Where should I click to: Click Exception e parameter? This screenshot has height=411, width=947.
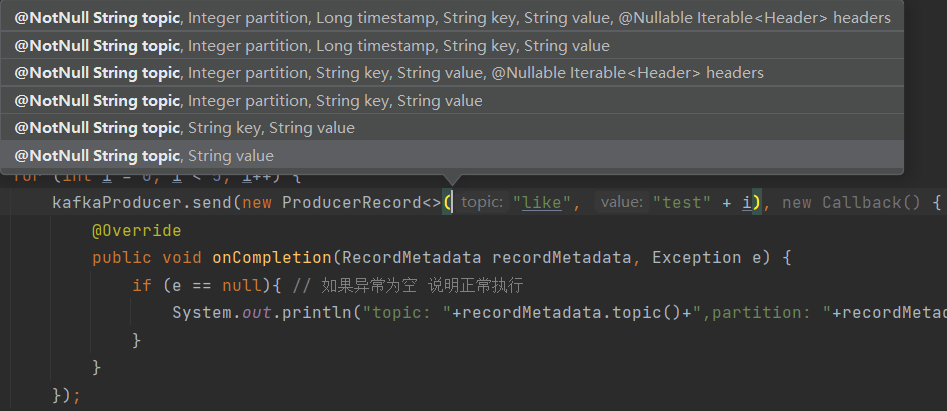tap(707, 258)
